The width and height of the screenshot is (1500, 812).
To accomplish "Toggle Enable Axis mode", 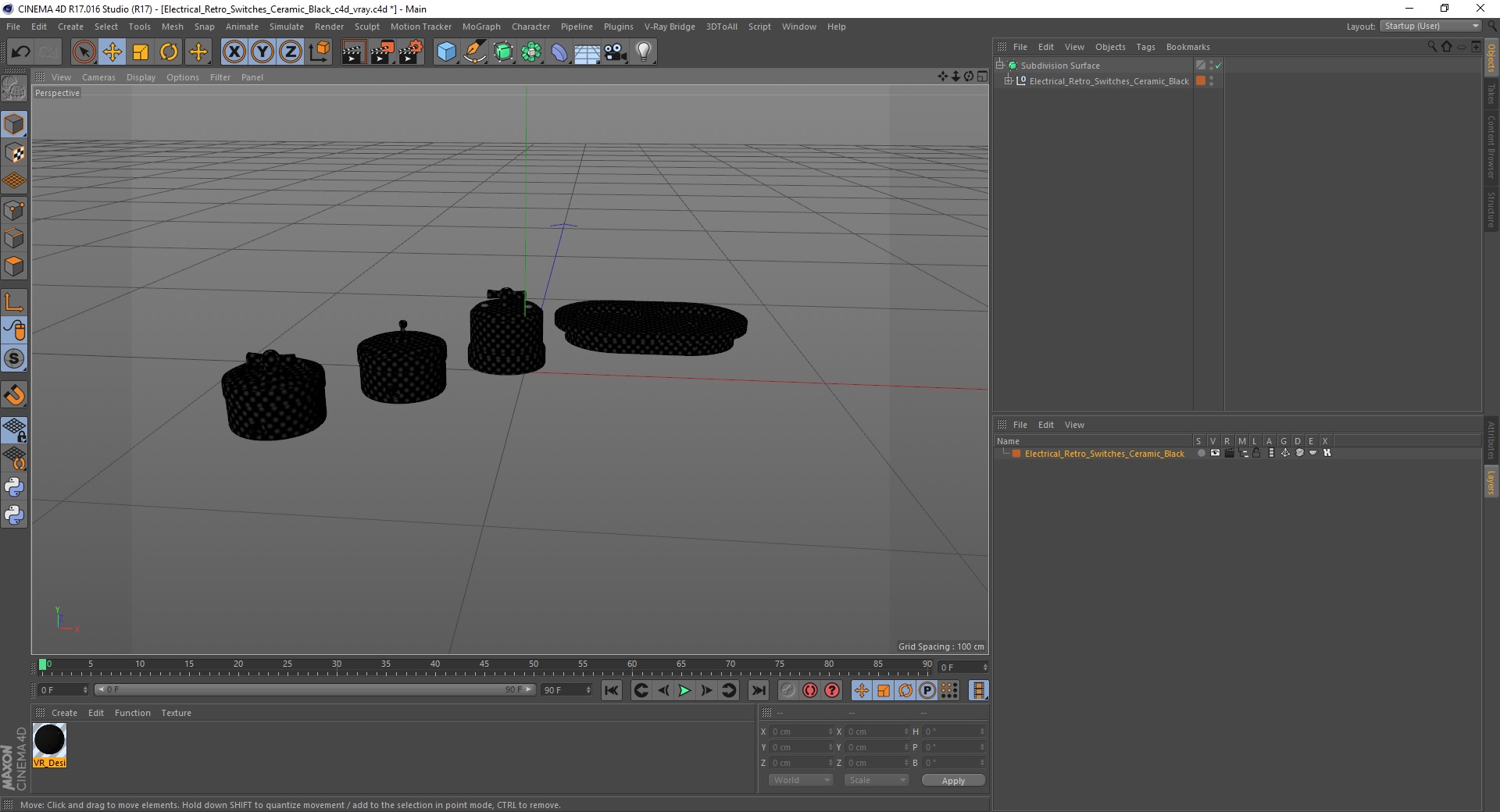I will pos(14,302).
